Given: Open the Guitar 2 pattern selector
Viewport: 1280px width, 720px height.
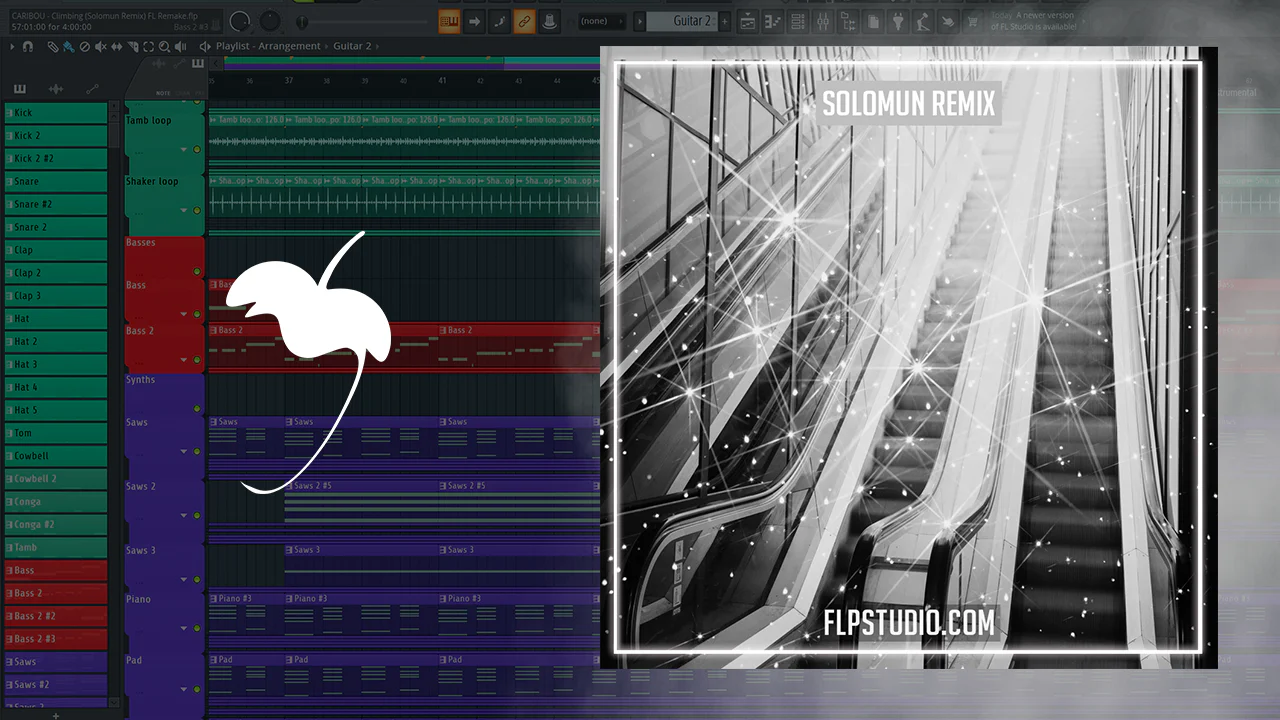Looking at the screenshot, I should click(x=682, y=21).
